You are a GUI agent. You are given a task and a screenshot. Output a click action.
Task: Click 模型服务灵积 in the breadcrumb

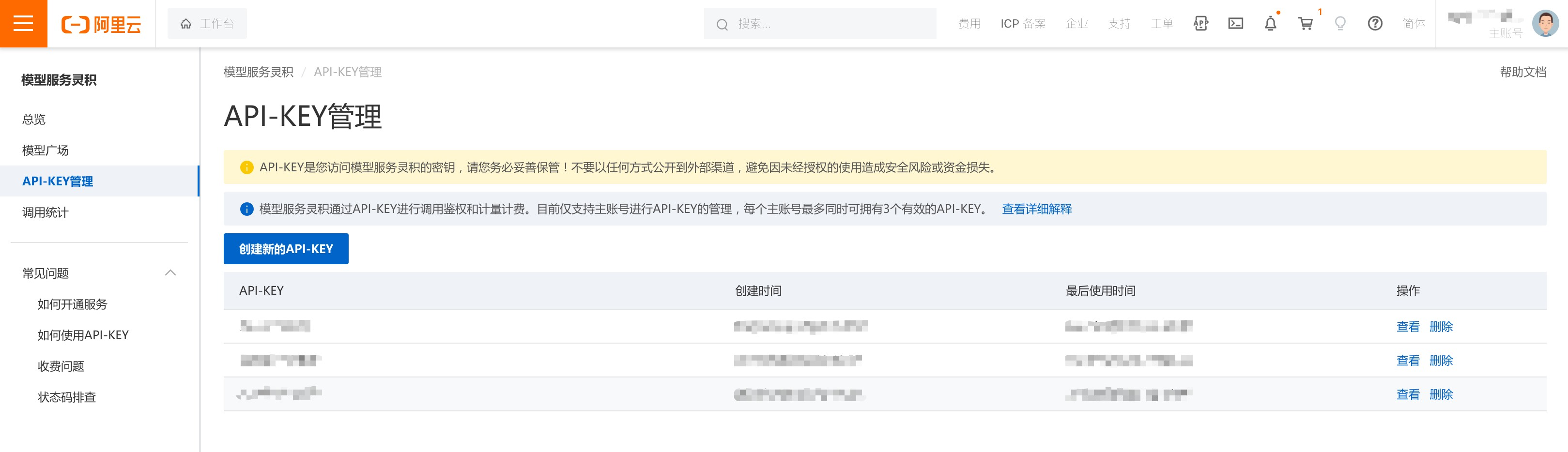click(x=258, y=72)
